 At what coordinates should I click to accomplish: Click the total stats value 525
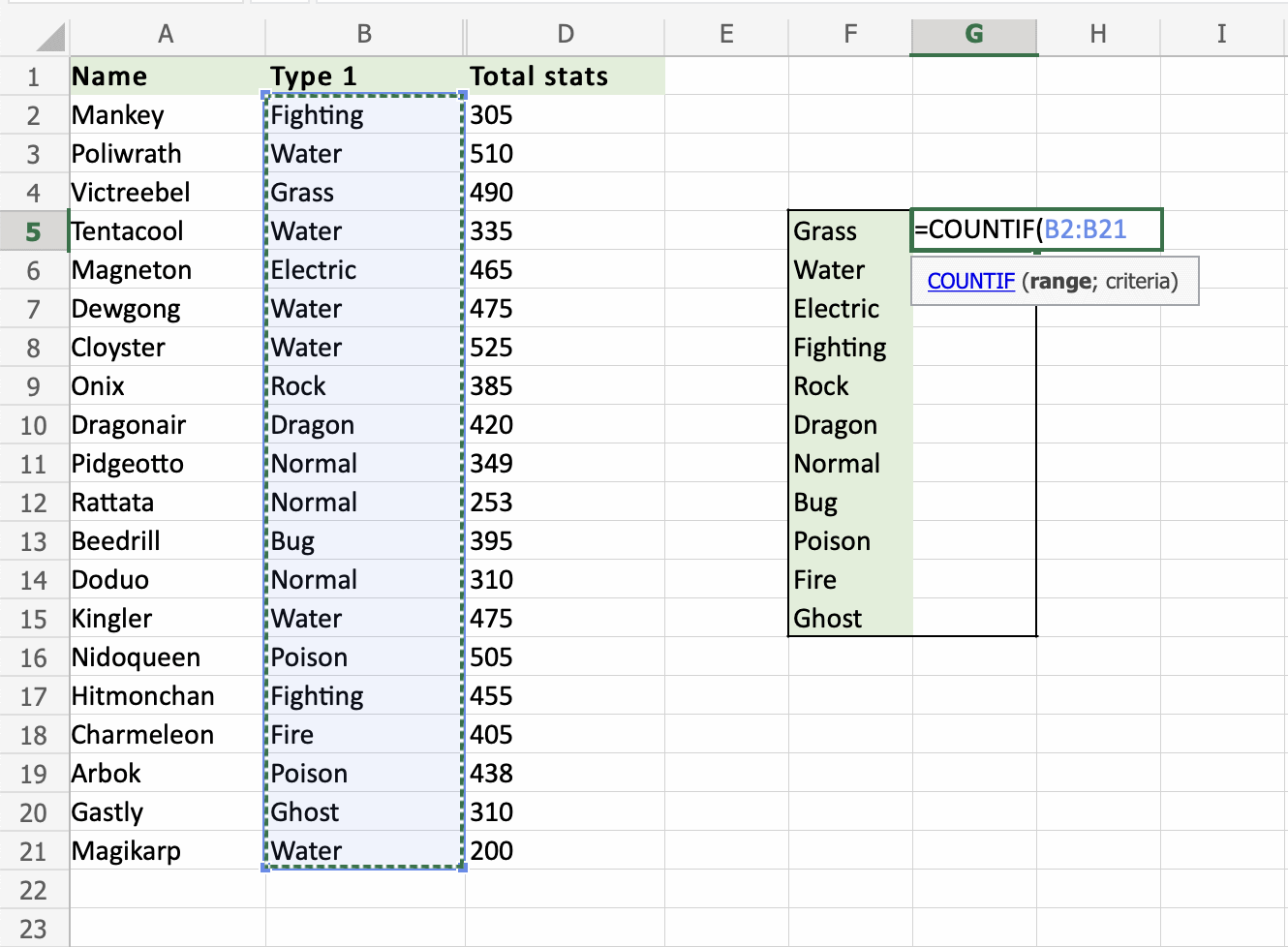(x=565, y=348)
